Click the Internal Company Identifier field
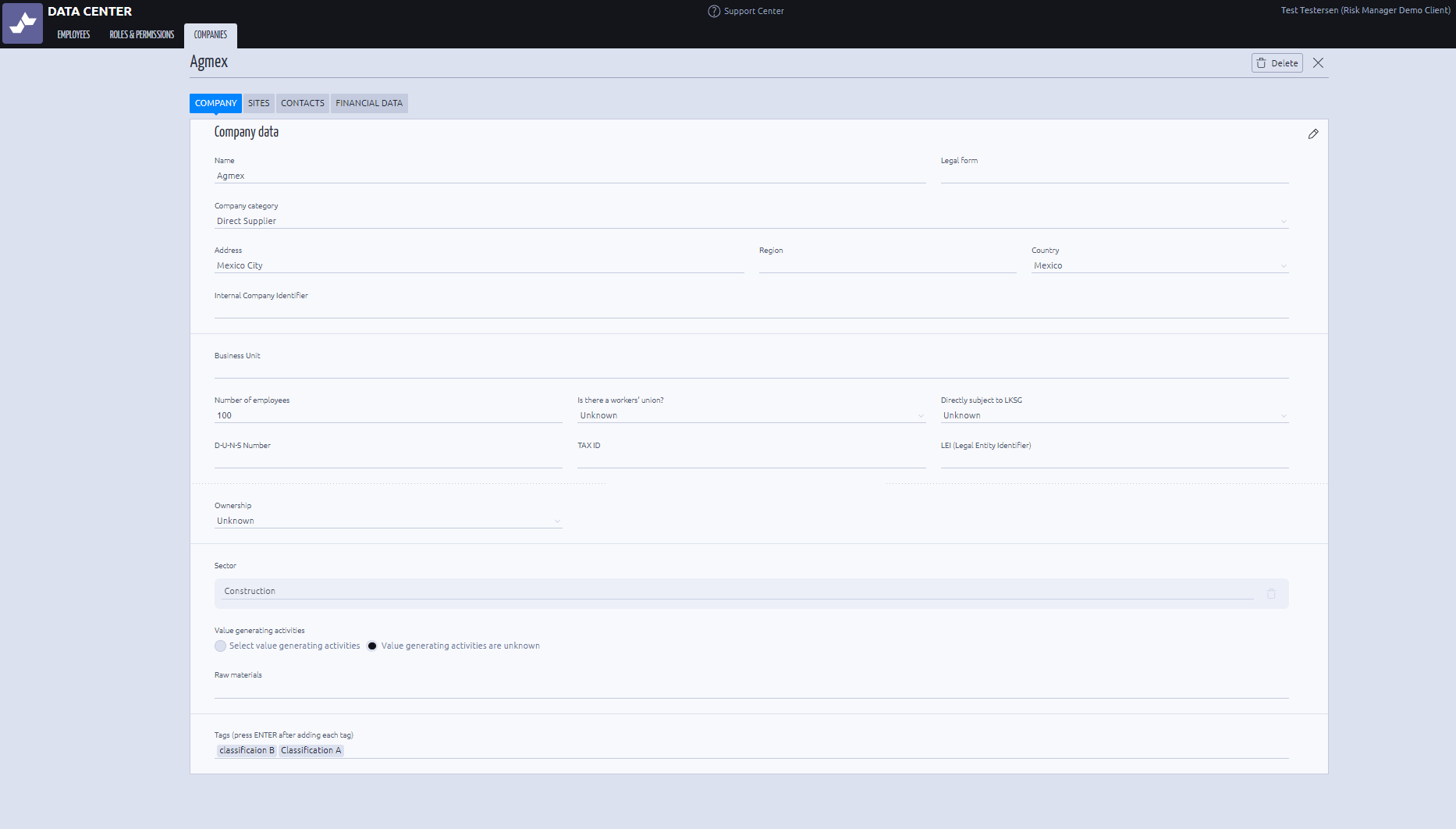 tap(751, 311)
